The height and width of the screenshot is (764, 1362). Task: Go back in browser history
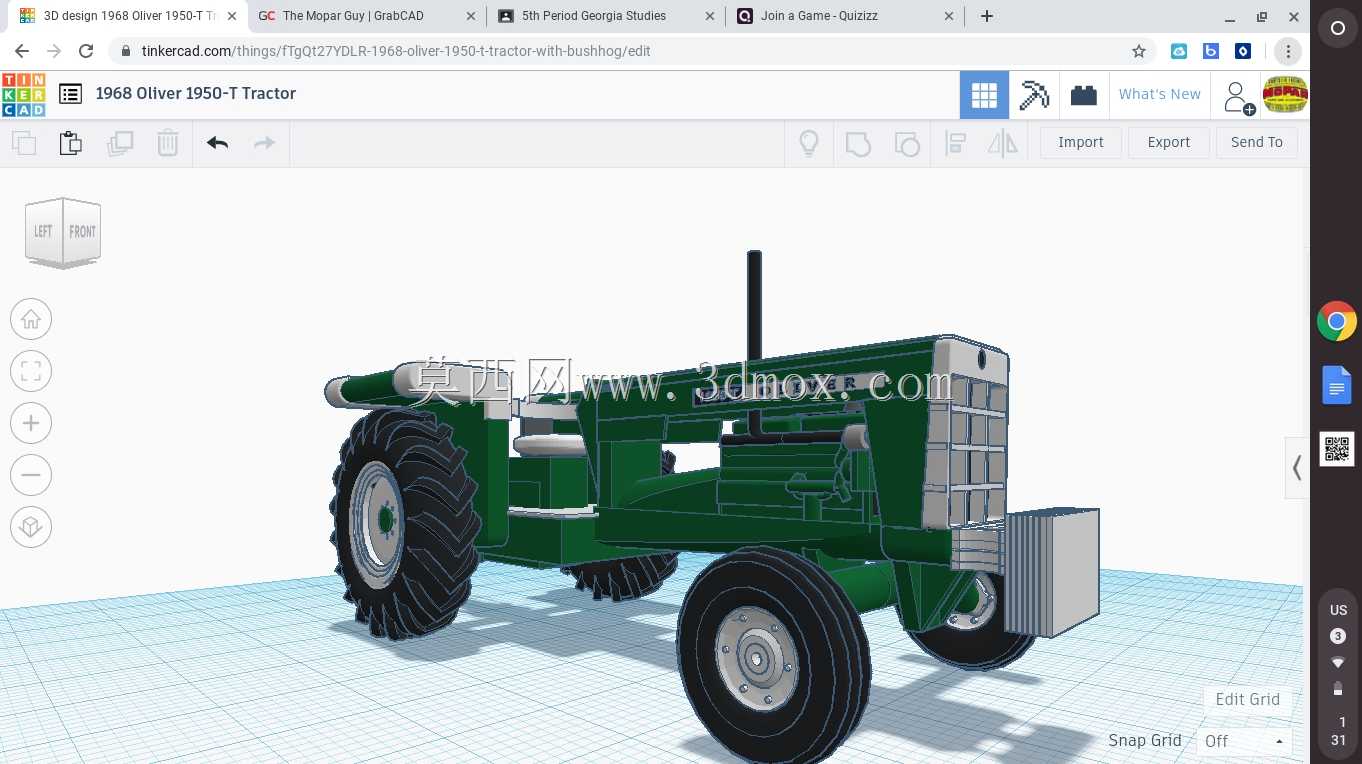(22, 51)
